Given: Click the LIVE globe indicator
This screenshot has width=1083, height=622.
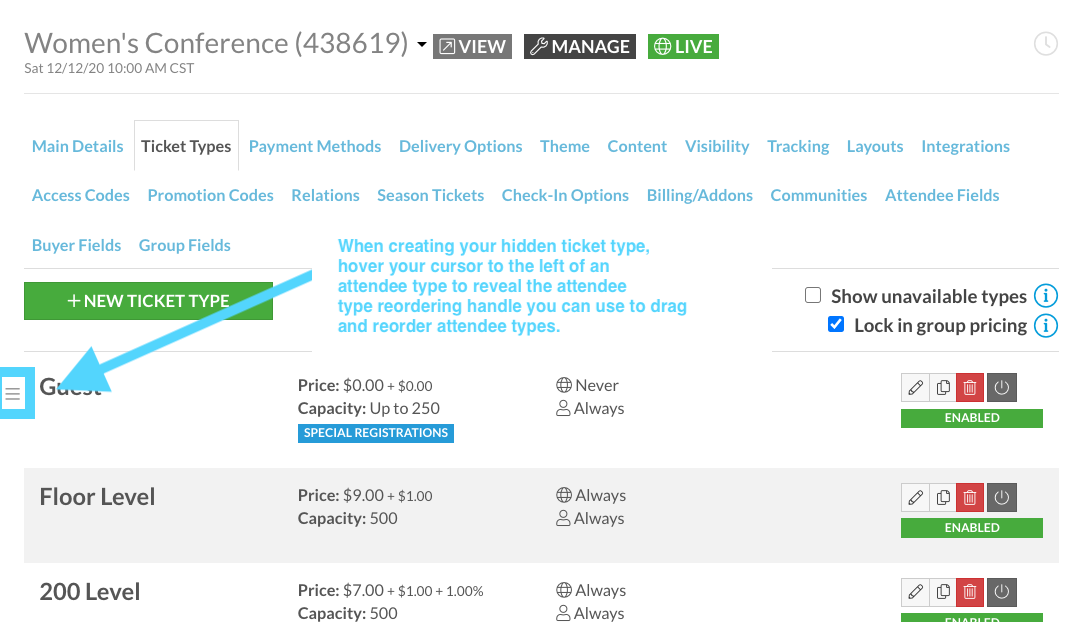Looking at the screenshot, I should pos(683,46).
